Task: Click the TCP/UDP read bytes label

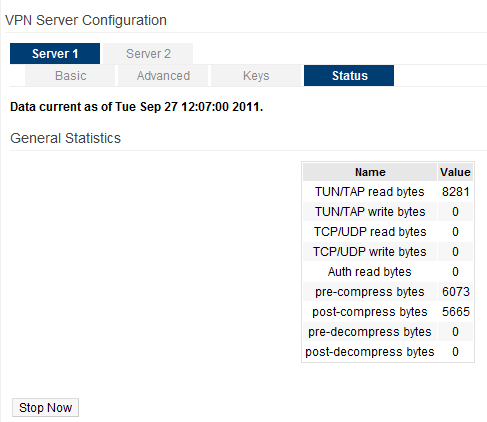Action: click(370, 232)
